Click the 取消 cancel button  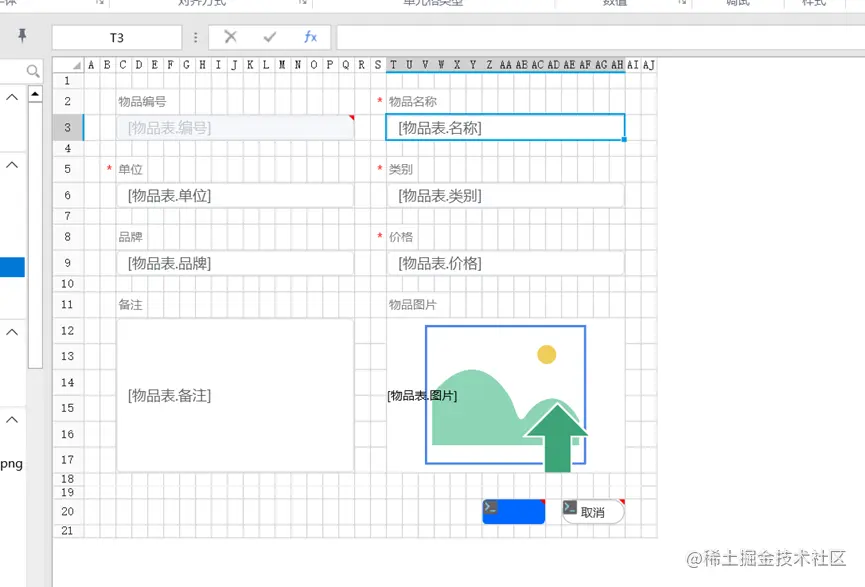tap(594, 511)
